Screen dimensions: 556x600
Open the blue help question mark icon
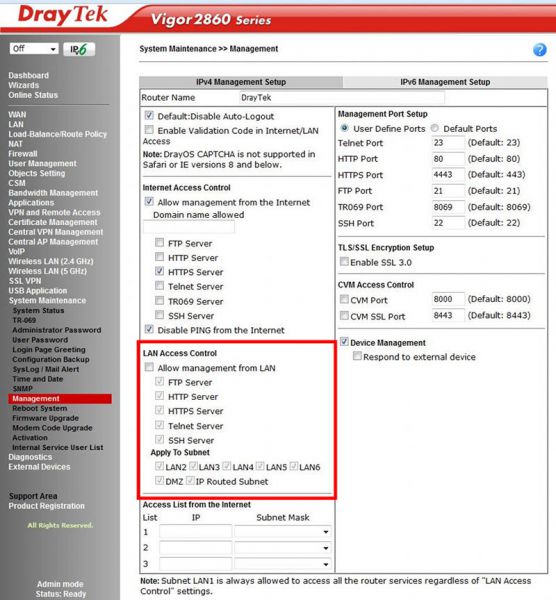click(540, 50)
